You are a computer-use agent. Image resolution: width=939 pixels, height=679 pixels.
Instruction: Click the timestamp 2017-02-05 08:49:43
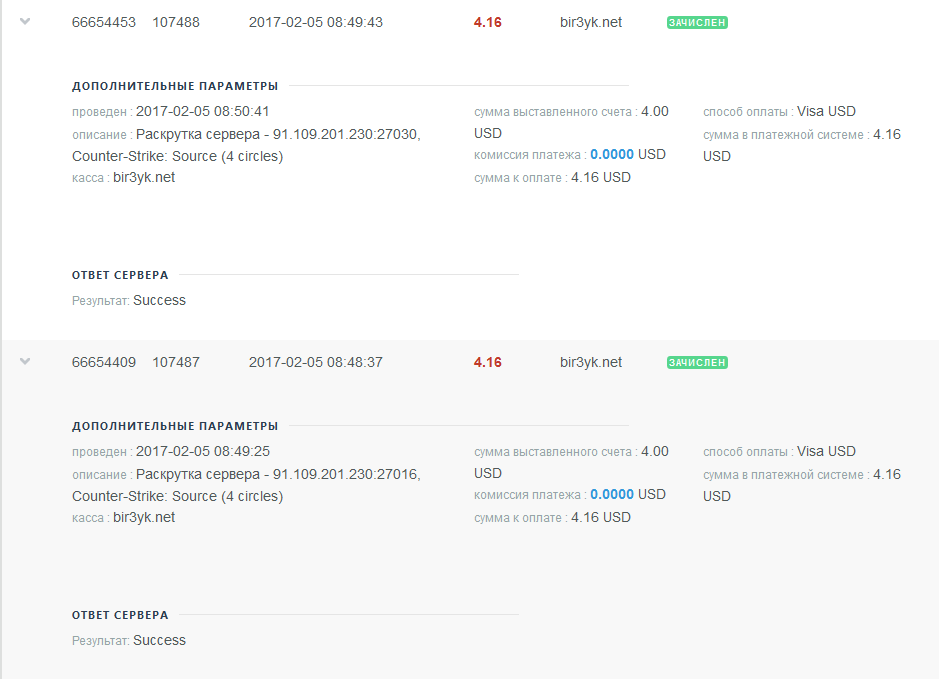[316, 22]
